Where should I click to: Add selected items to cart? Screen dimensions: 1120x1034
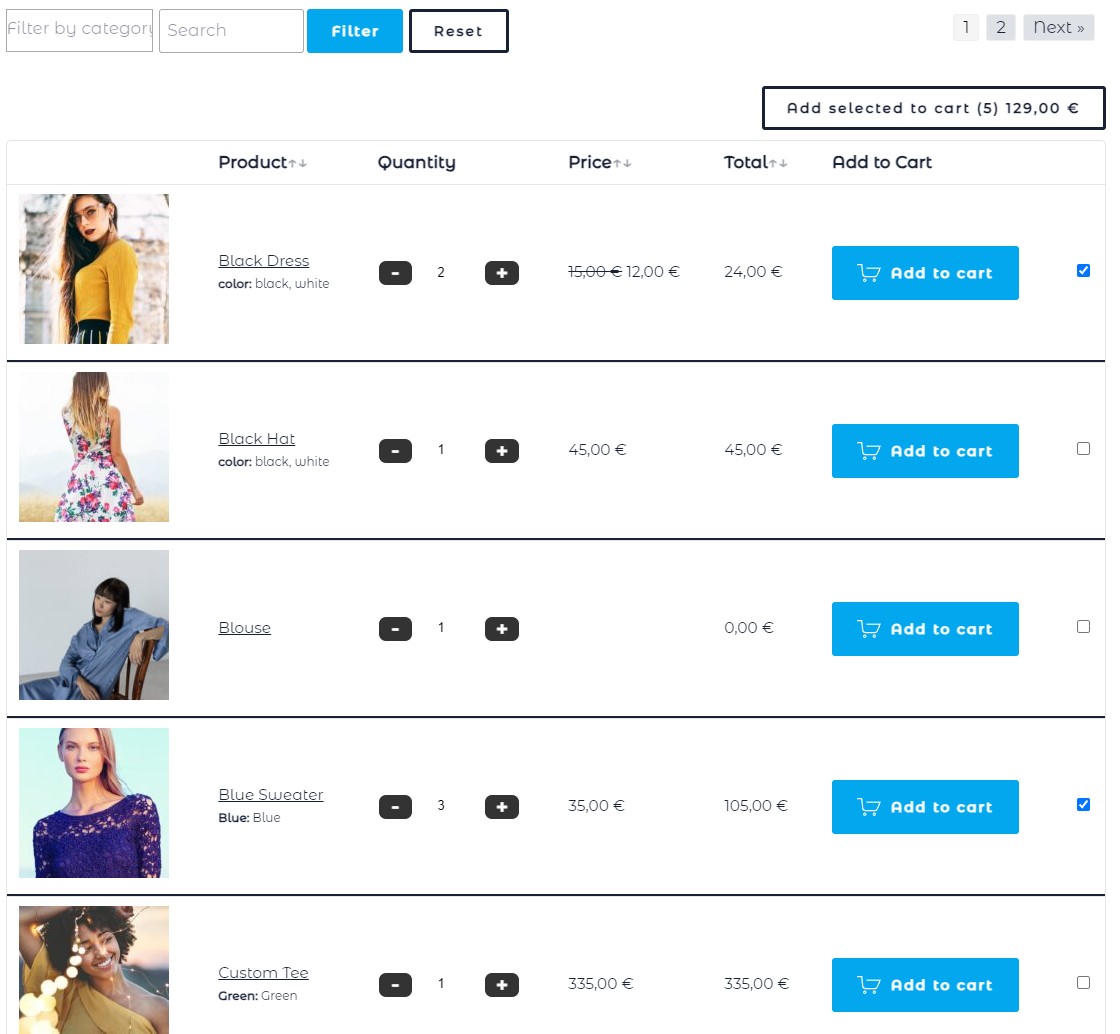point(933,107)
